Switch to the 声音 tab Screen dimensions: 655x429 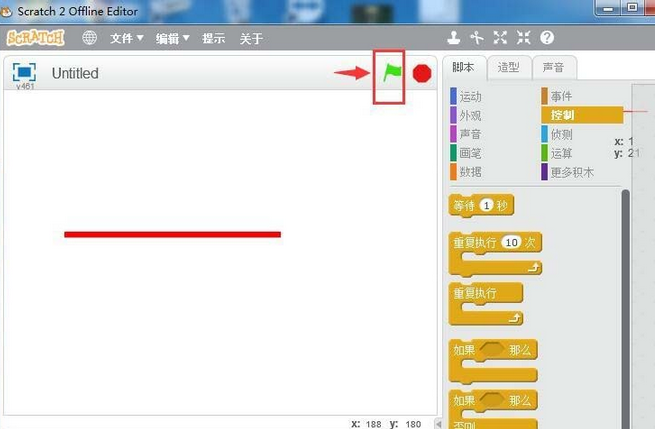(x=552, y=67)
